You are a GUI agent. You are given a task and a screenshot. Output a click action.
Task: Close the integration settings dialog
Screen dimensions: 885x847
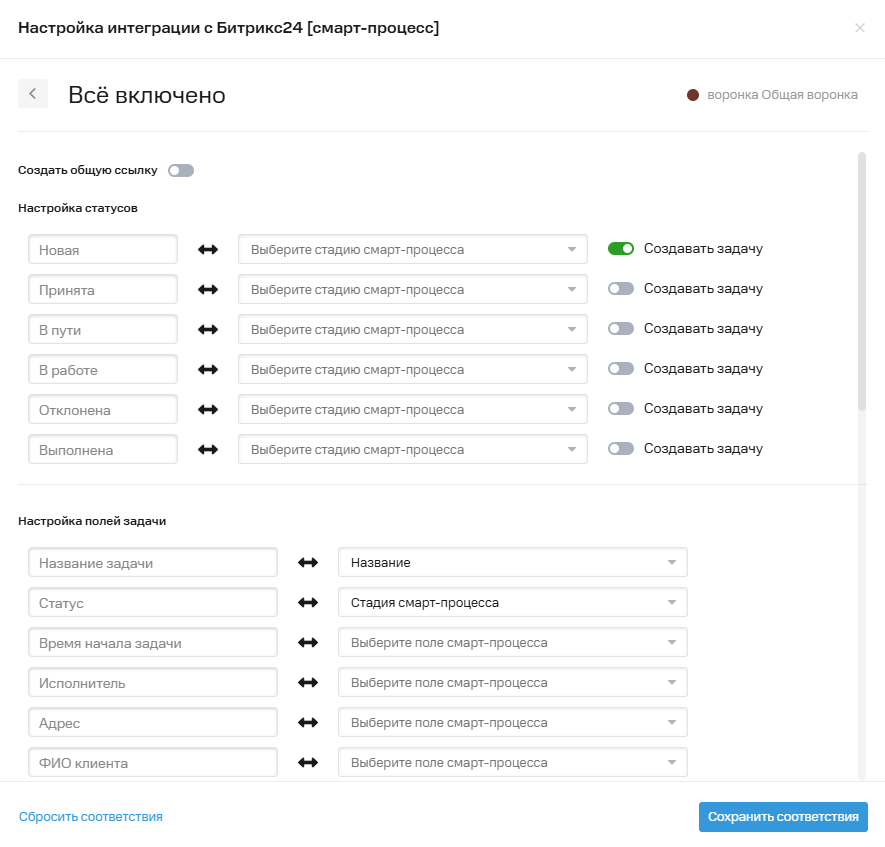click(860, 28)
